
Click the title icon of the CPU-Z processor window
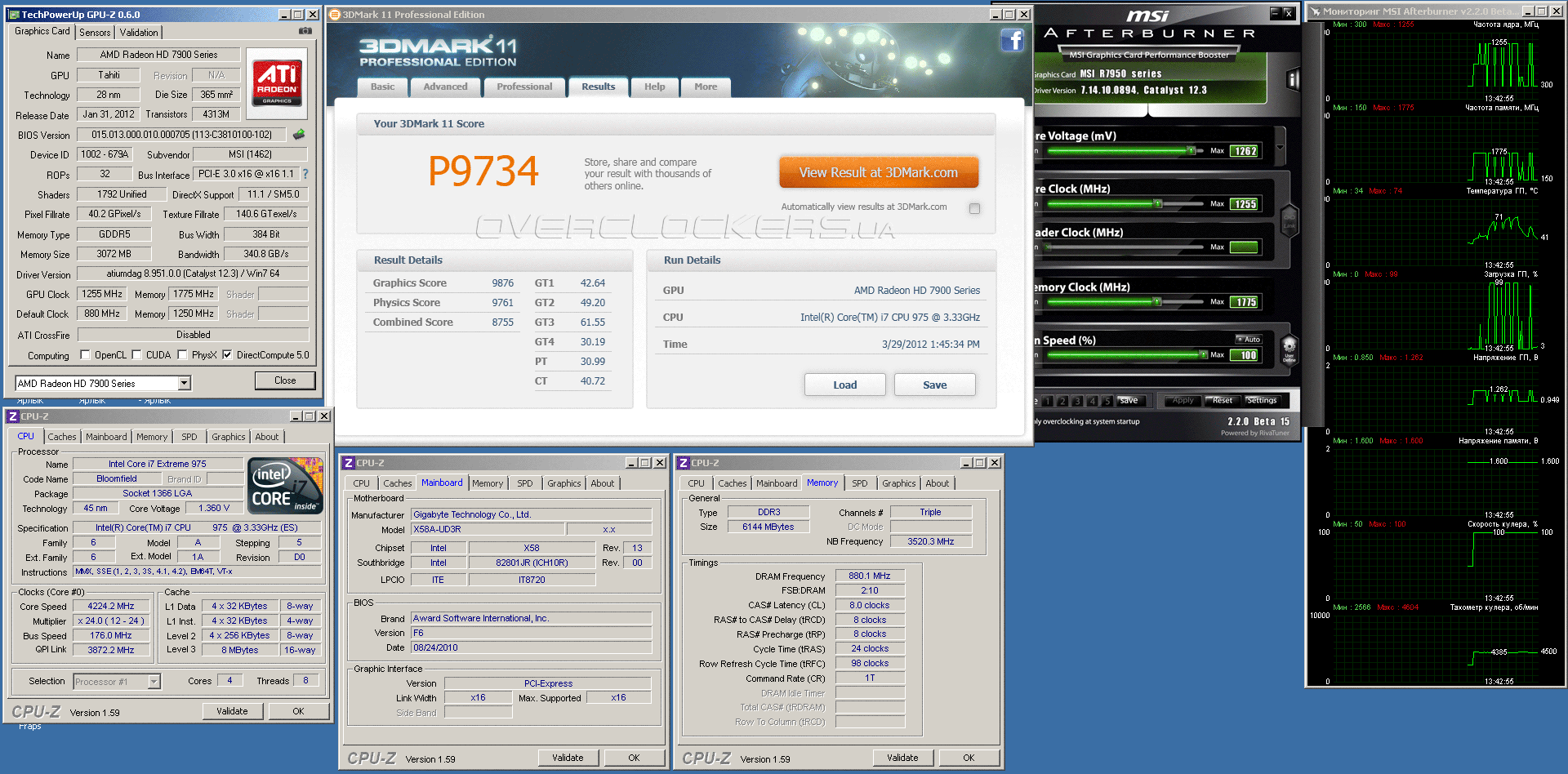point(13,416)
